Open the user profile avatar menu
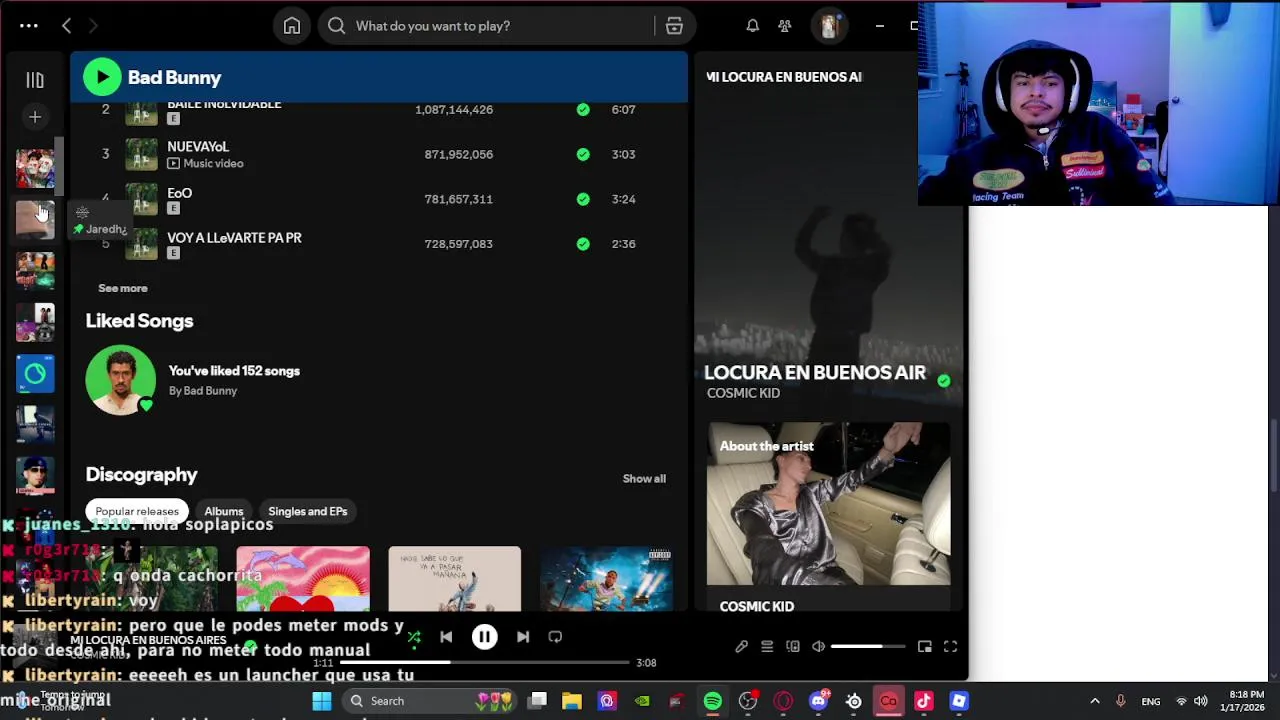The image size is (1280, 720). click(828, 26)
